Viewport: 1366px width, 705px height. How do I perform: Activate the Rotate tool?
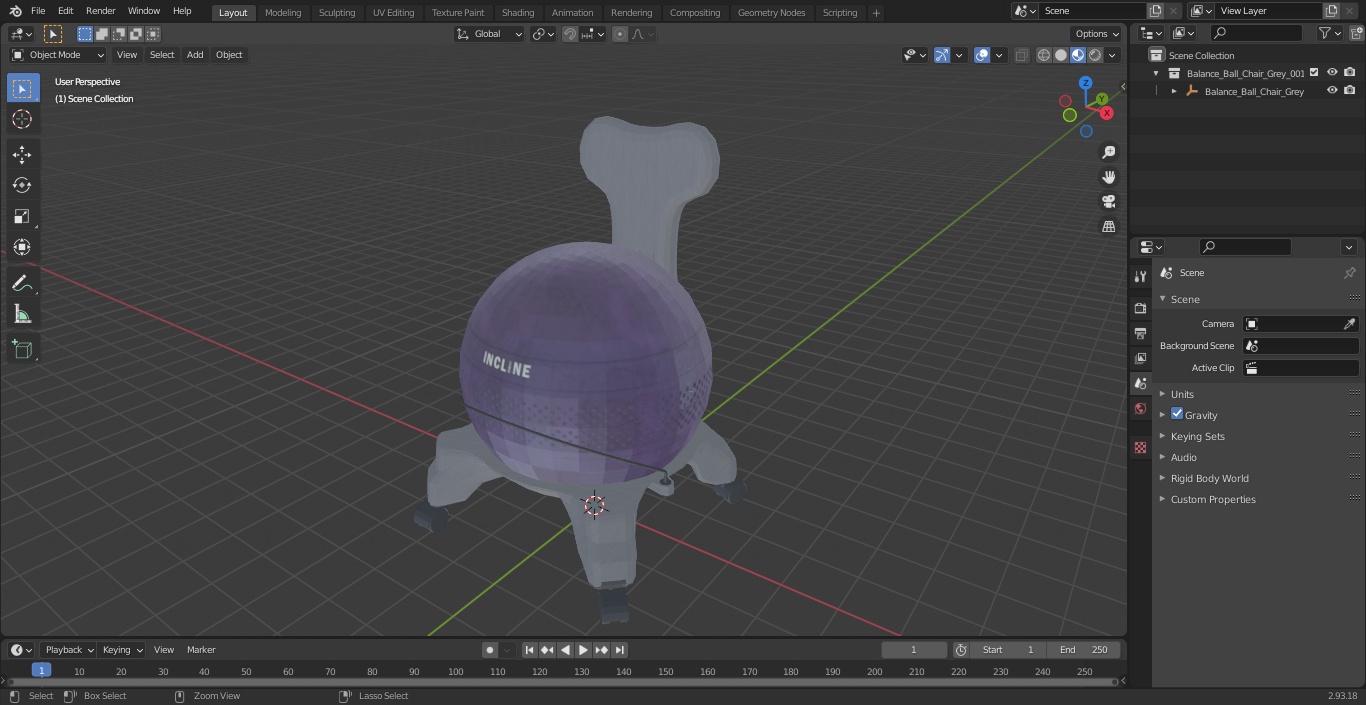pos(22,185)
